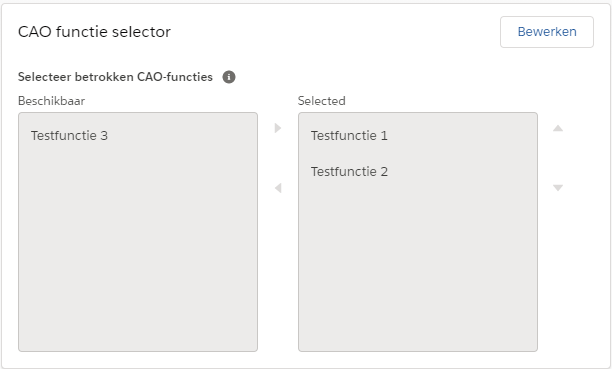
Task: Move selected item up with up arrow
Action: [x=558, y=128]
